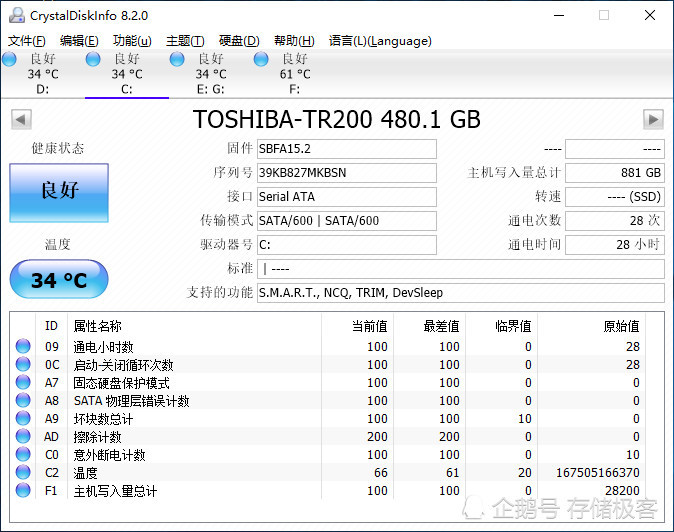Click status orb of row C2 温度

pos(23,472)
